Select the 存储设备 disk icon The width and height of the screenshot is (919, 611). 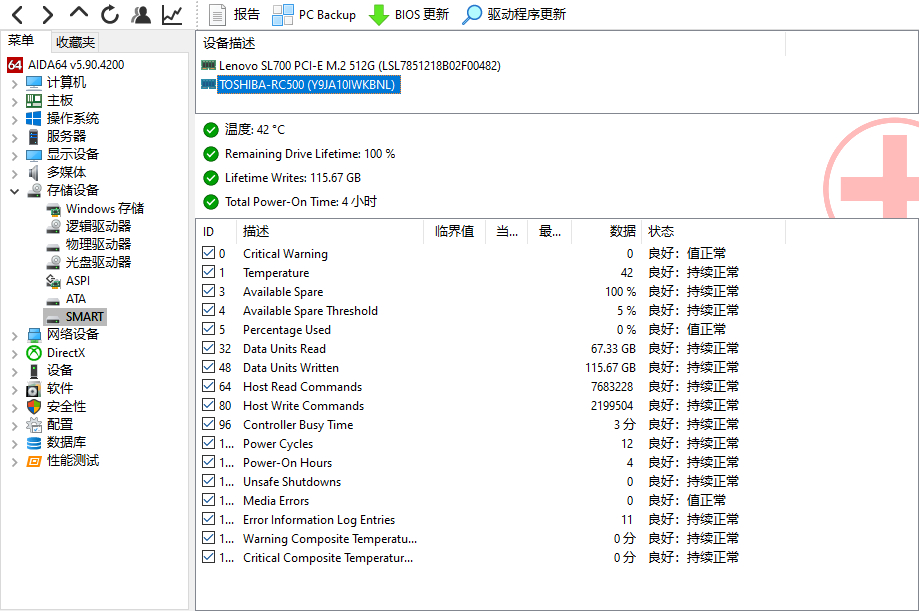click(x=34, y=190)
